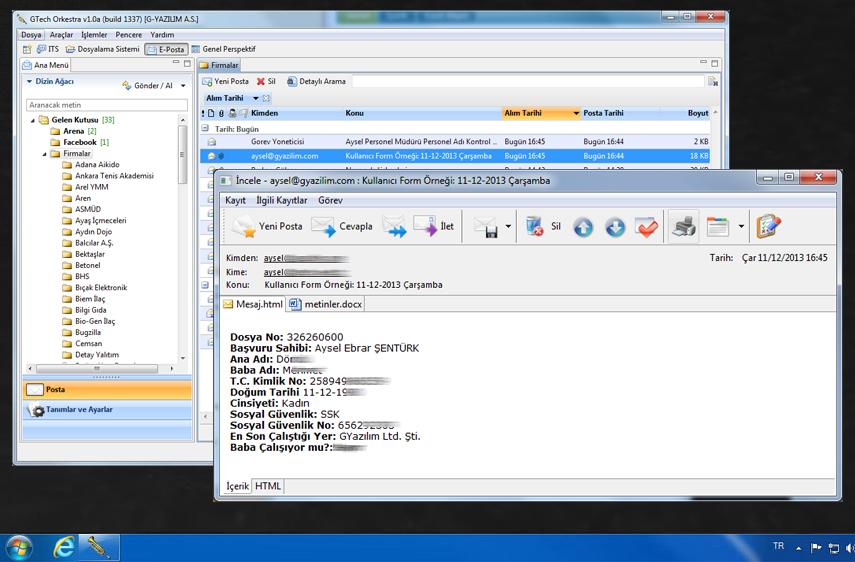This screenshot has width=855, height=562.
Task: Click the red checkmark mark-as-done icon
Action: (x=647, y=227)
